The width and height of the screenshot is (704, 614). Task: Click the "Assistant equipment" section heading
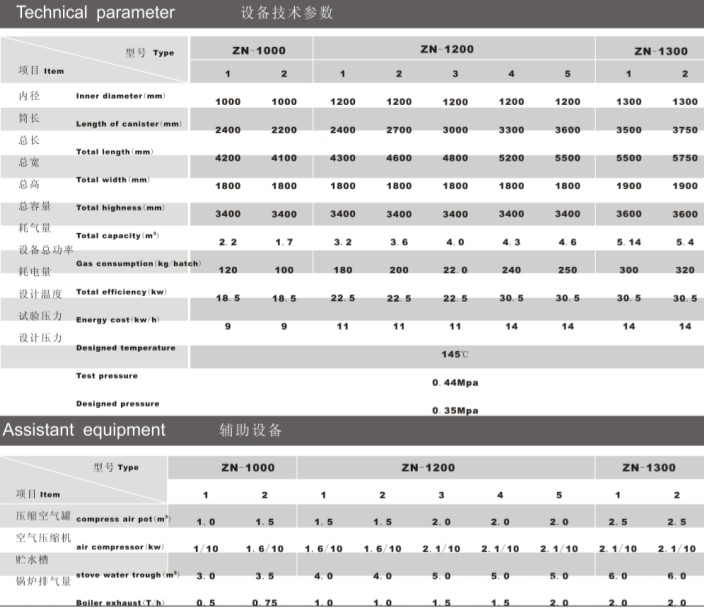point(84,430)
